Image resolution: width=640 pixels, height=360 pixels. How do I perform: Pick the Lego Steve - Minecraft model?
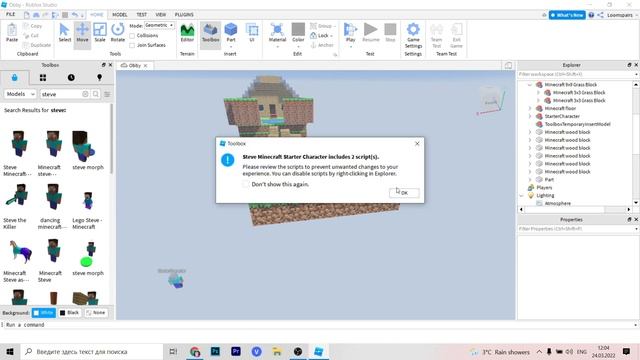(88, 200)
